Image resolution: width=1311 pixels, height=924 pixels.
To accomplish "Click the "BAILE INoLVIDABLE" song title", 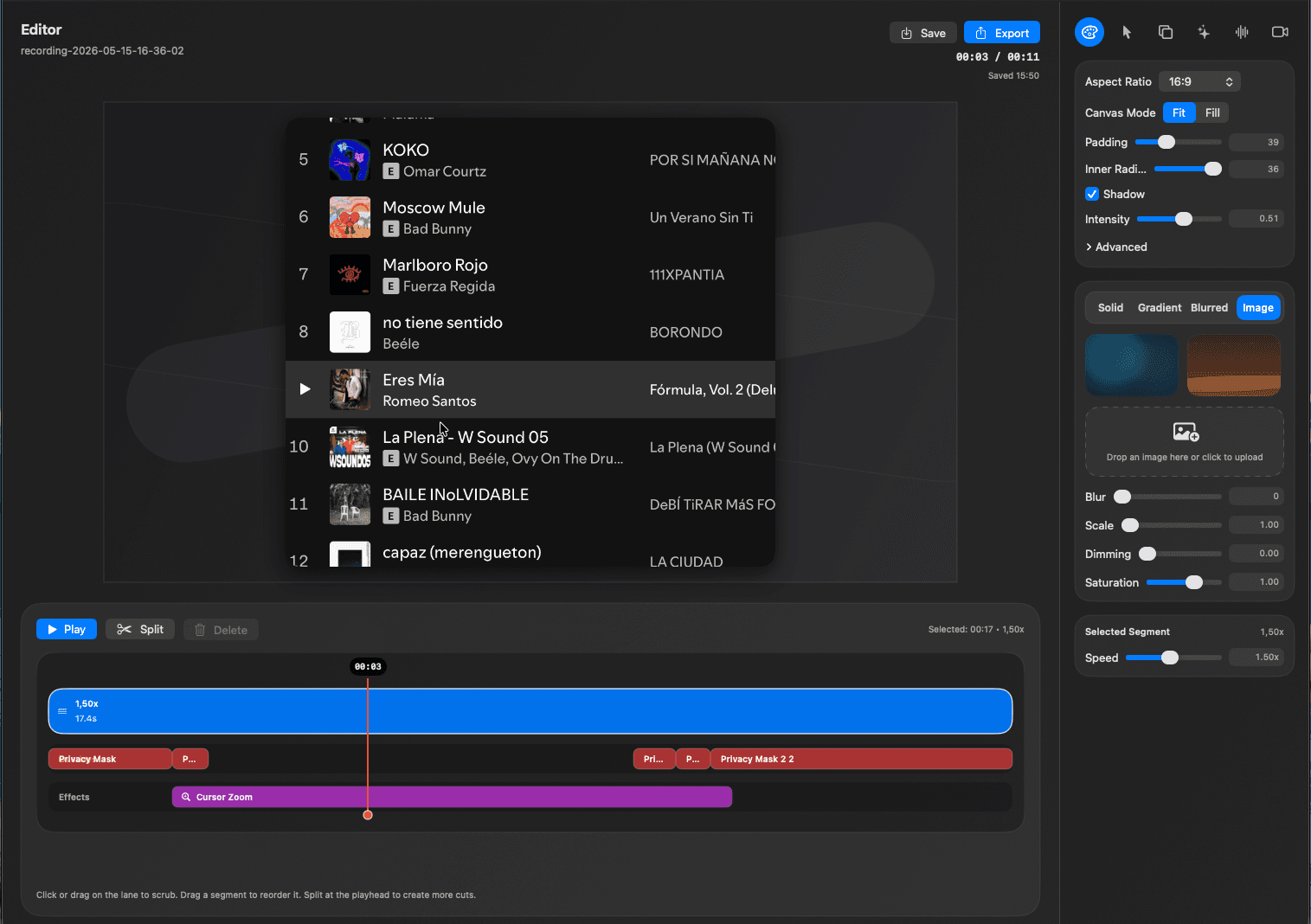I will (x=455, y=495).
